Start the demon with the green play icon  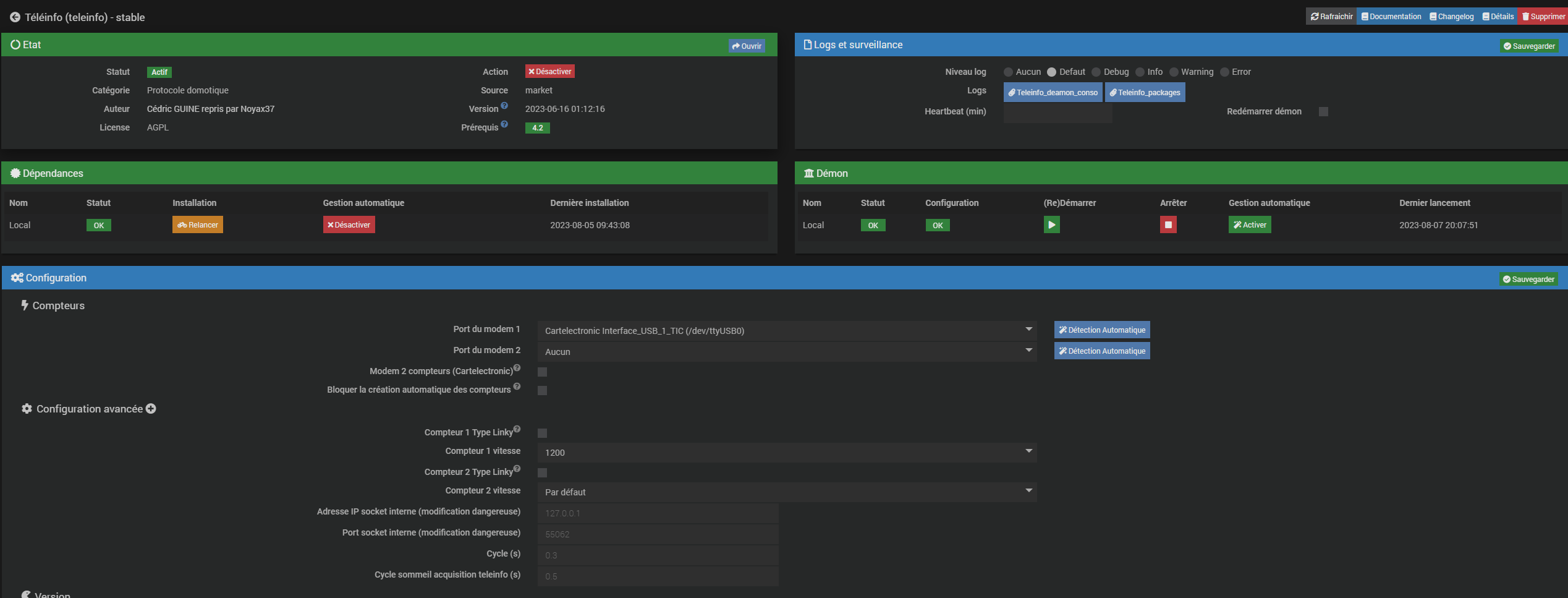(1051, 225)
